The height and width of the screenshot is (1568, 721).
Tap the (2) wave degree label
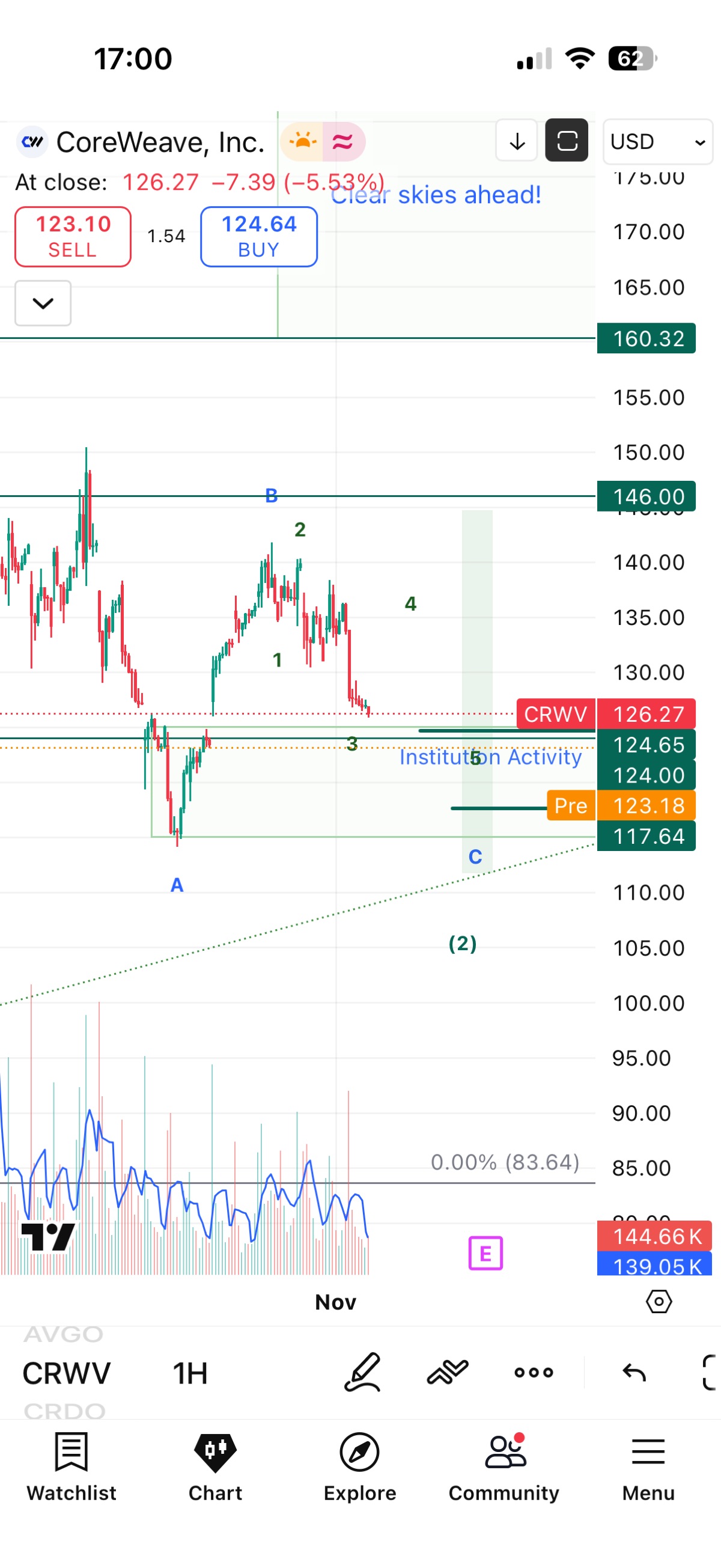tap(463, 943)
